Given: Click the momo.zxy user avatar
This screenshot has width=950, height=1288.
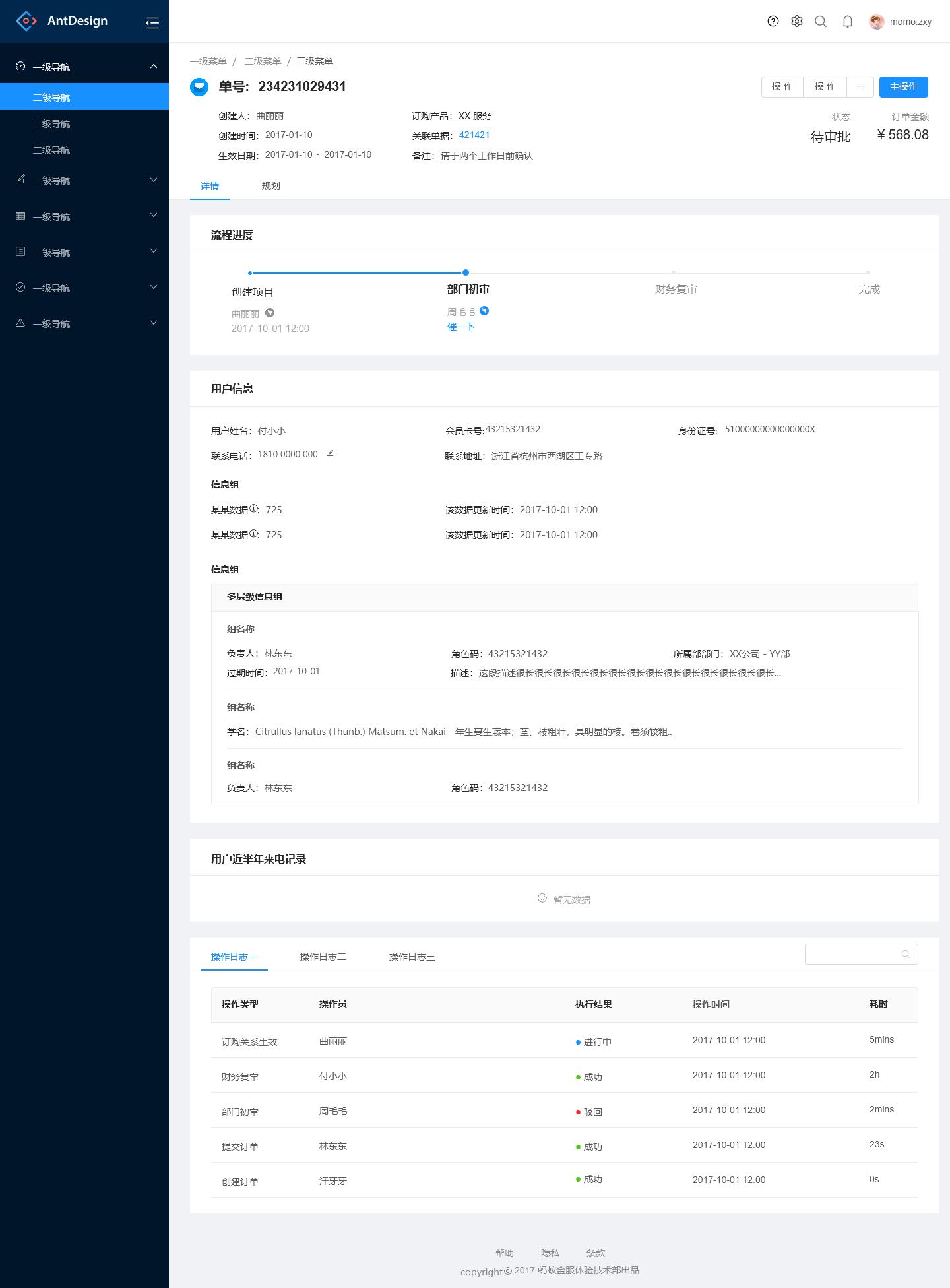Looking at the screenshot, I should point(876,22).
